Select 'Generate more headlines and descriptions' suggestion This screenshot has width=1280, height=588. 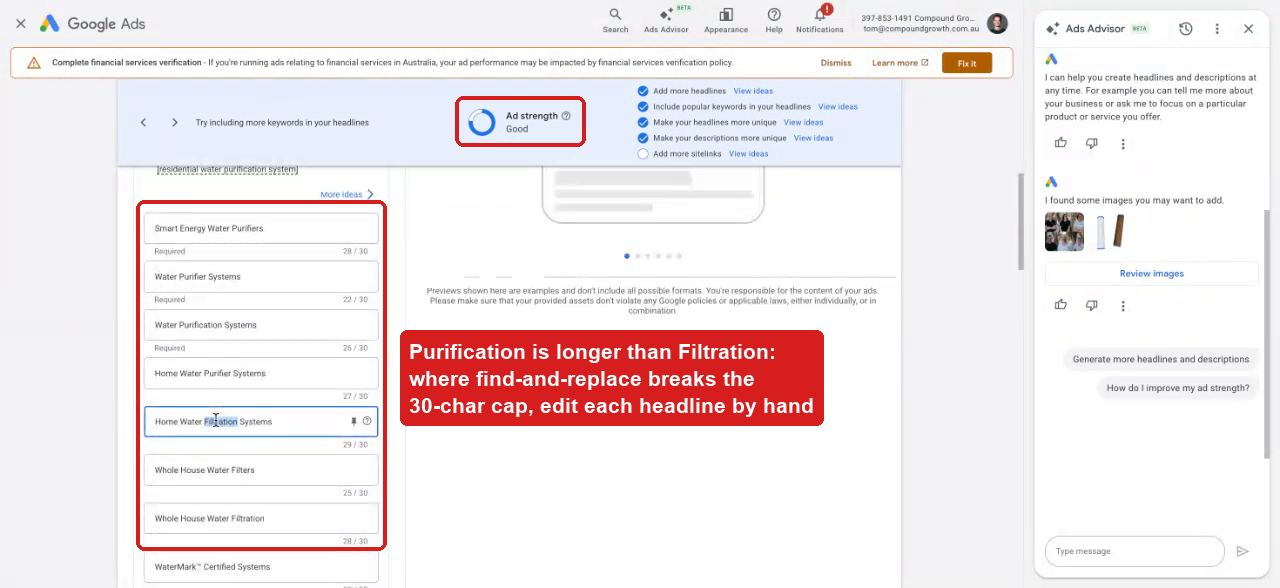(x=1161, y=359)
